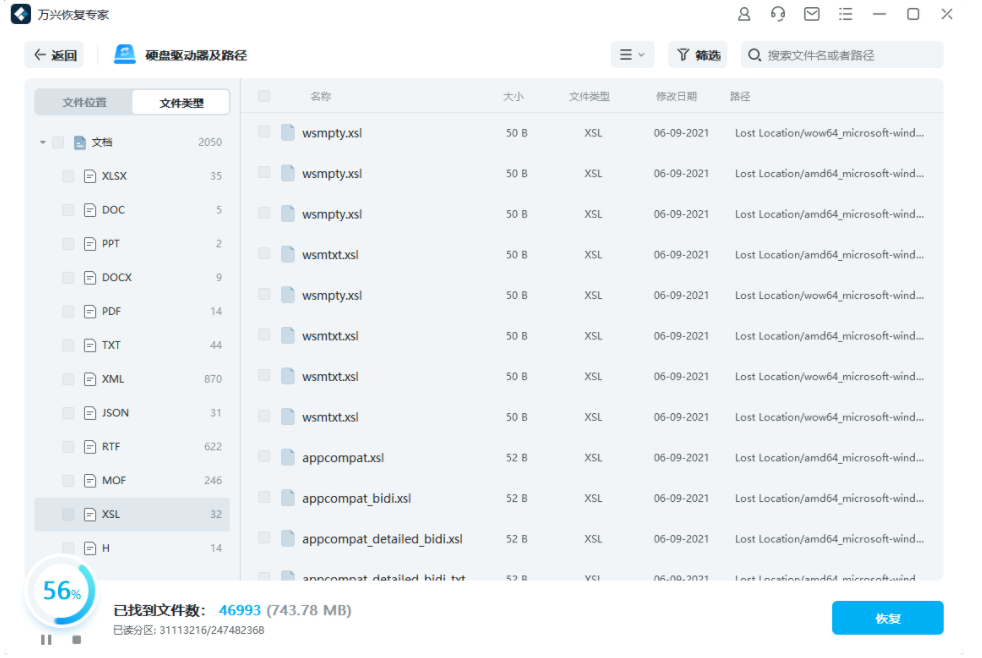Open customer support headset icon
The width and height of the screenshot is (982, 658).
778,14
